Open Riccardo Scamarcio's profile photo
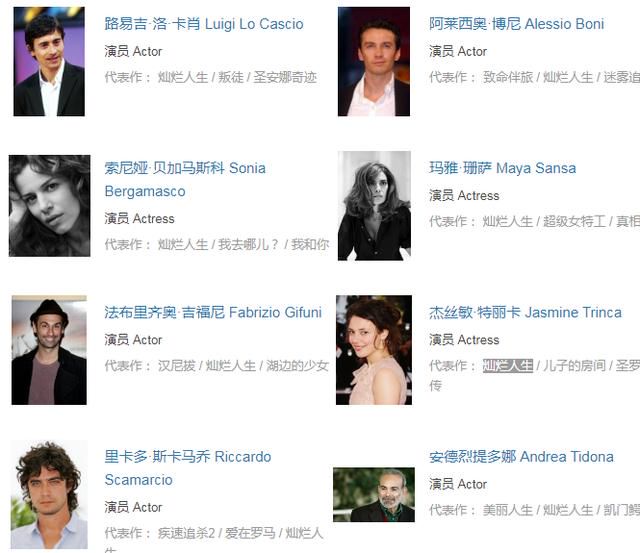This screenshot has width=640, height=553. [x=49, y=494]
